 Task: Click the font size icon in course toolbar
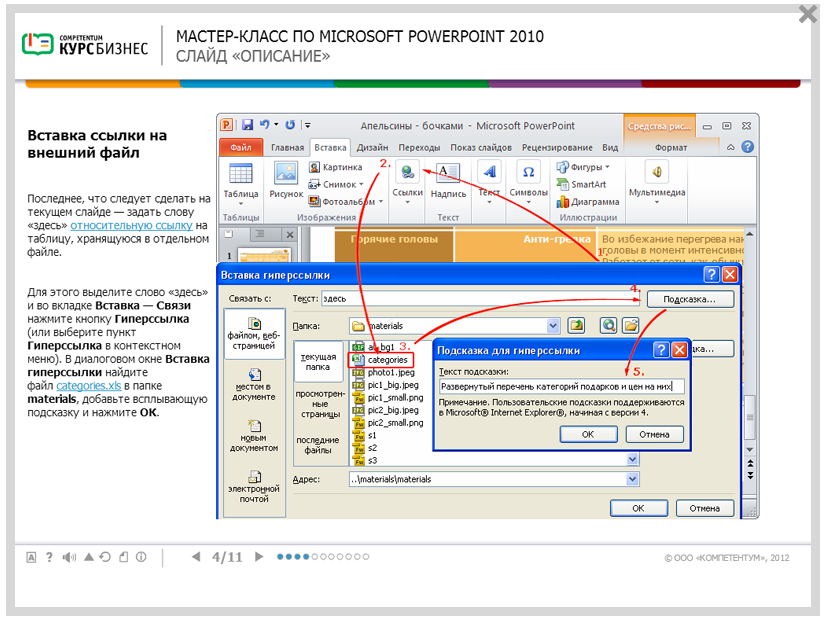(x=31, y=557)
